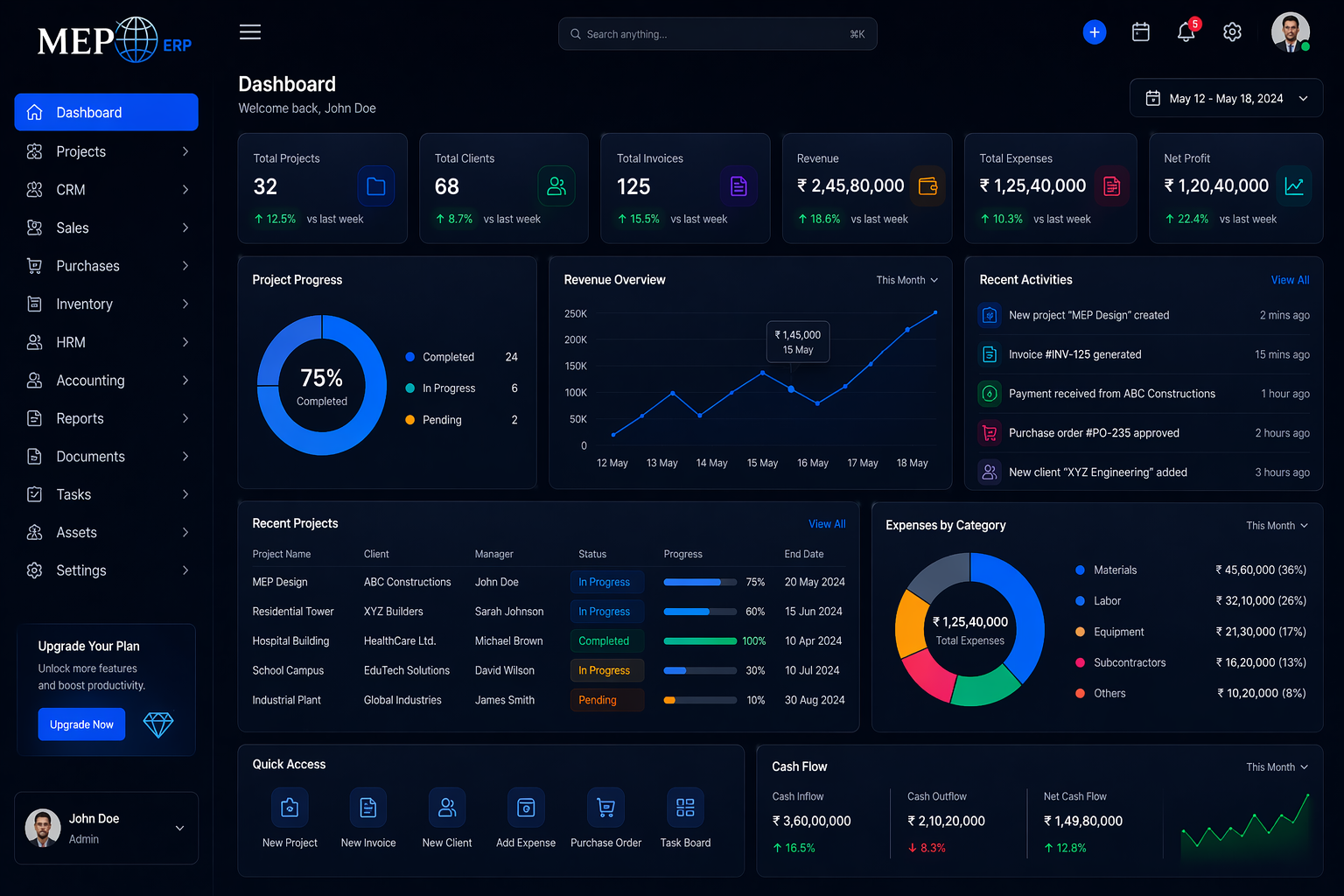Open Assets in the sidebar
The height and width of the screenshot is (896, 1344).
[x=106, y=532]
